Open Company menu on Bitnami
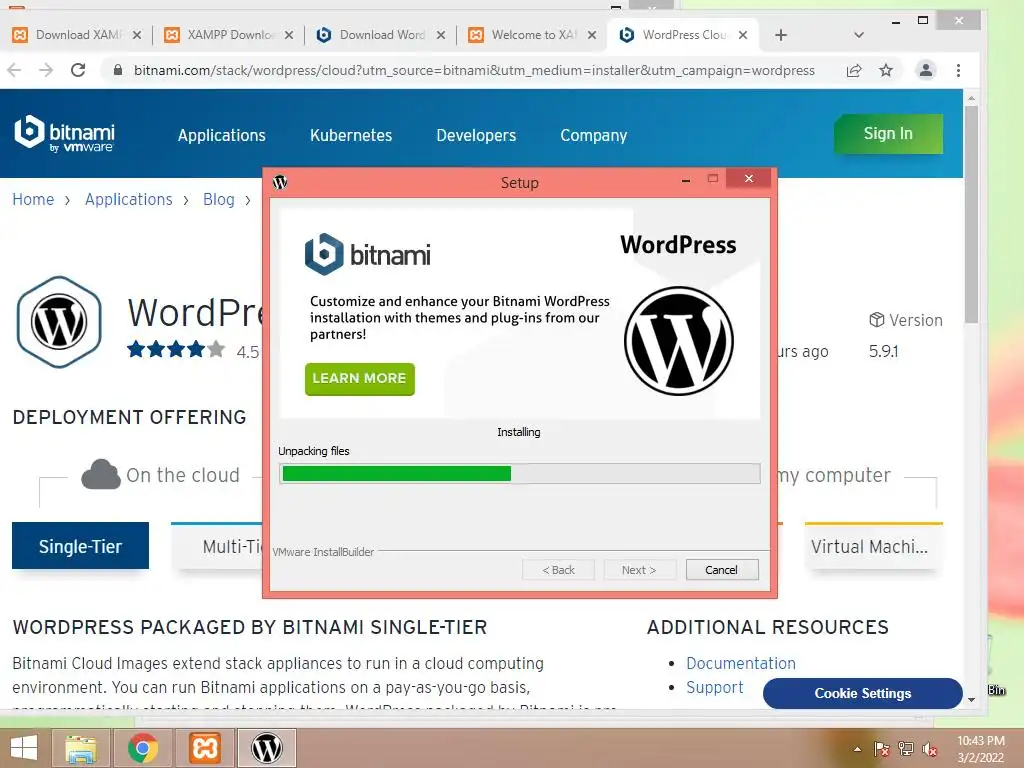 (594, 135)
